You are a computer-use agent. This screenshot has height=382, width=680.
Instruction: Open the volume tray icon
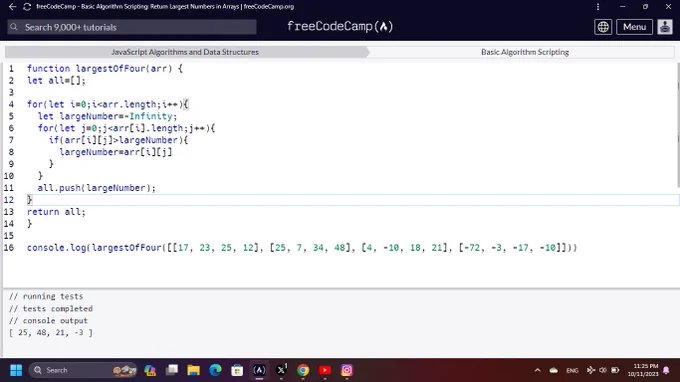[x=603, y=370]
